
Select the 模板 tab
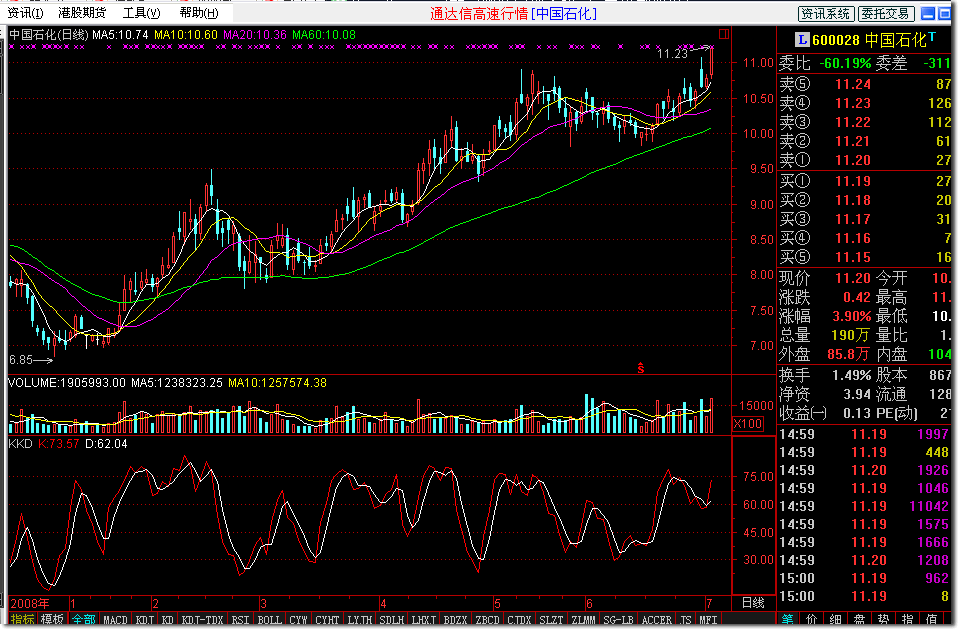[x=52, y=619]
